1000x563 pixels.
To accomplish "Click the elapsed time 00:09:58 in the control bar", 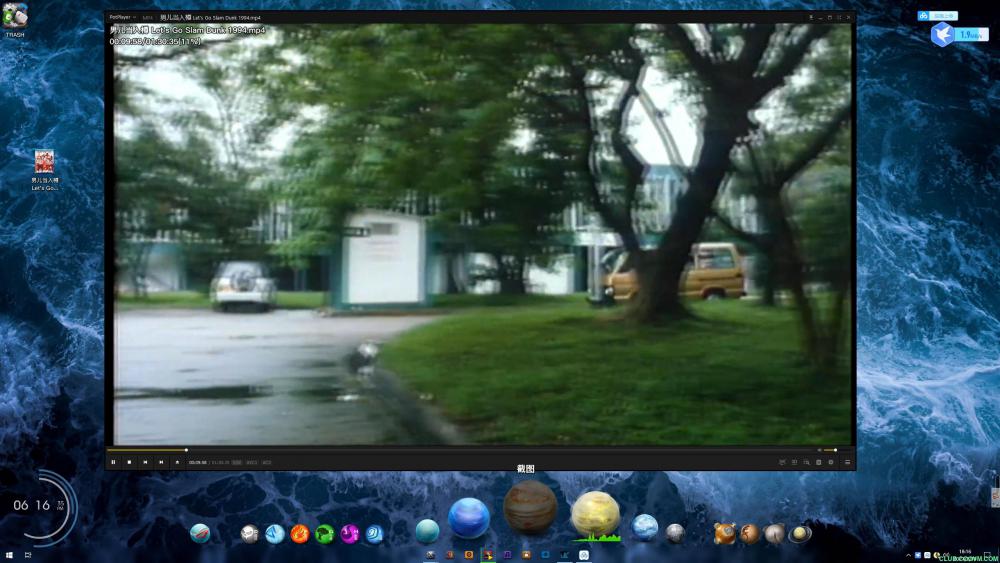I will tap(198, 462).
